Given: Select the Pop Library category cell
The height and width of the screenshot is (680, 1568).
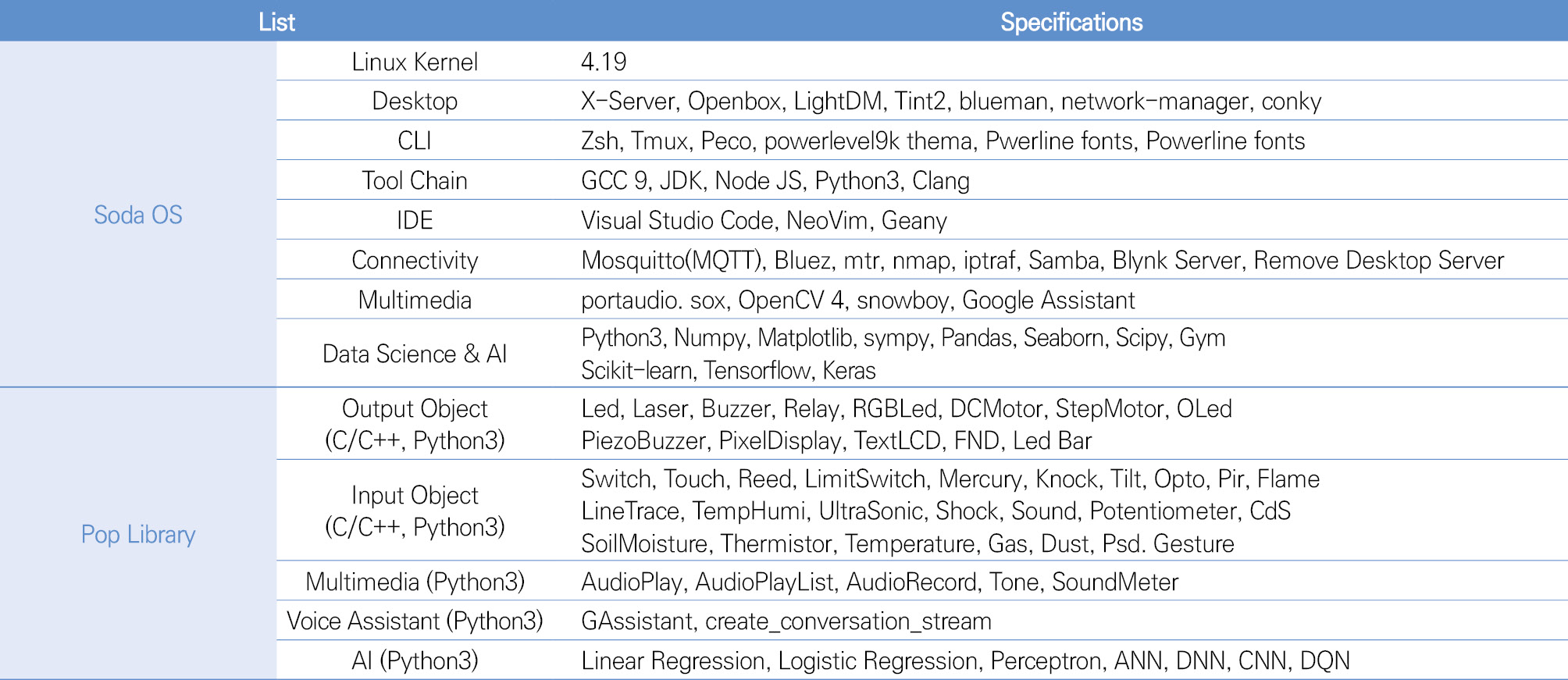Looking at the screenshot, I should [x=138, y=534].
